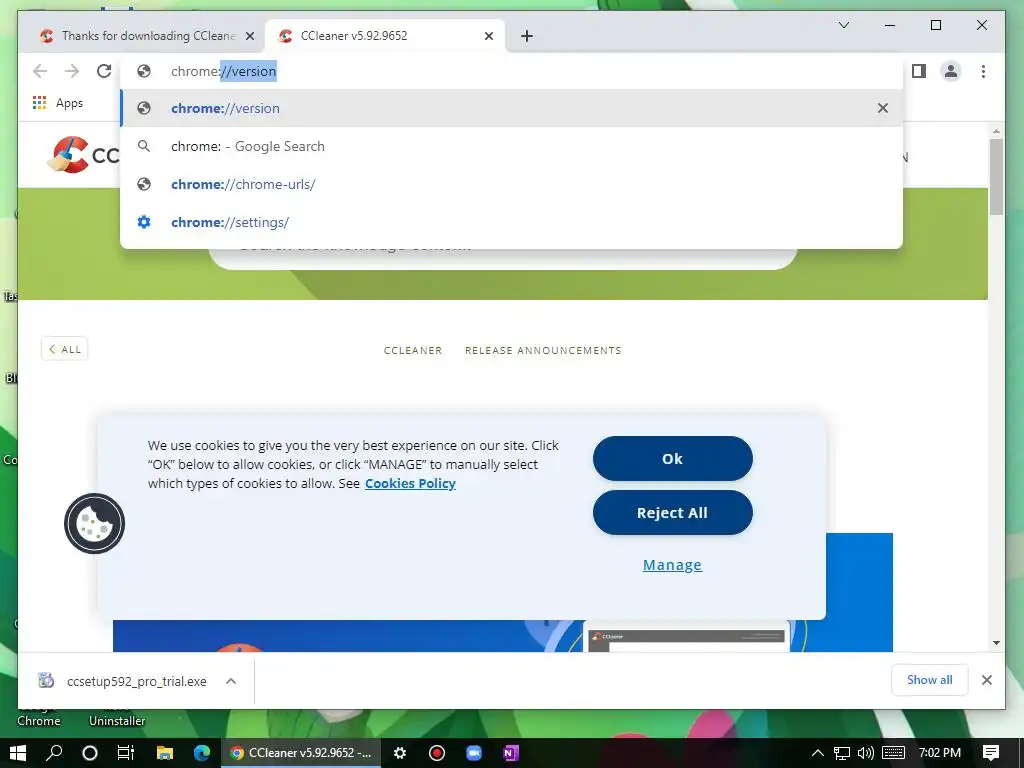This screenshot has height=768, width=1024.
Task: Reload the page with the refresh icon
Action: pyautogui.click(x=104, y=71)
